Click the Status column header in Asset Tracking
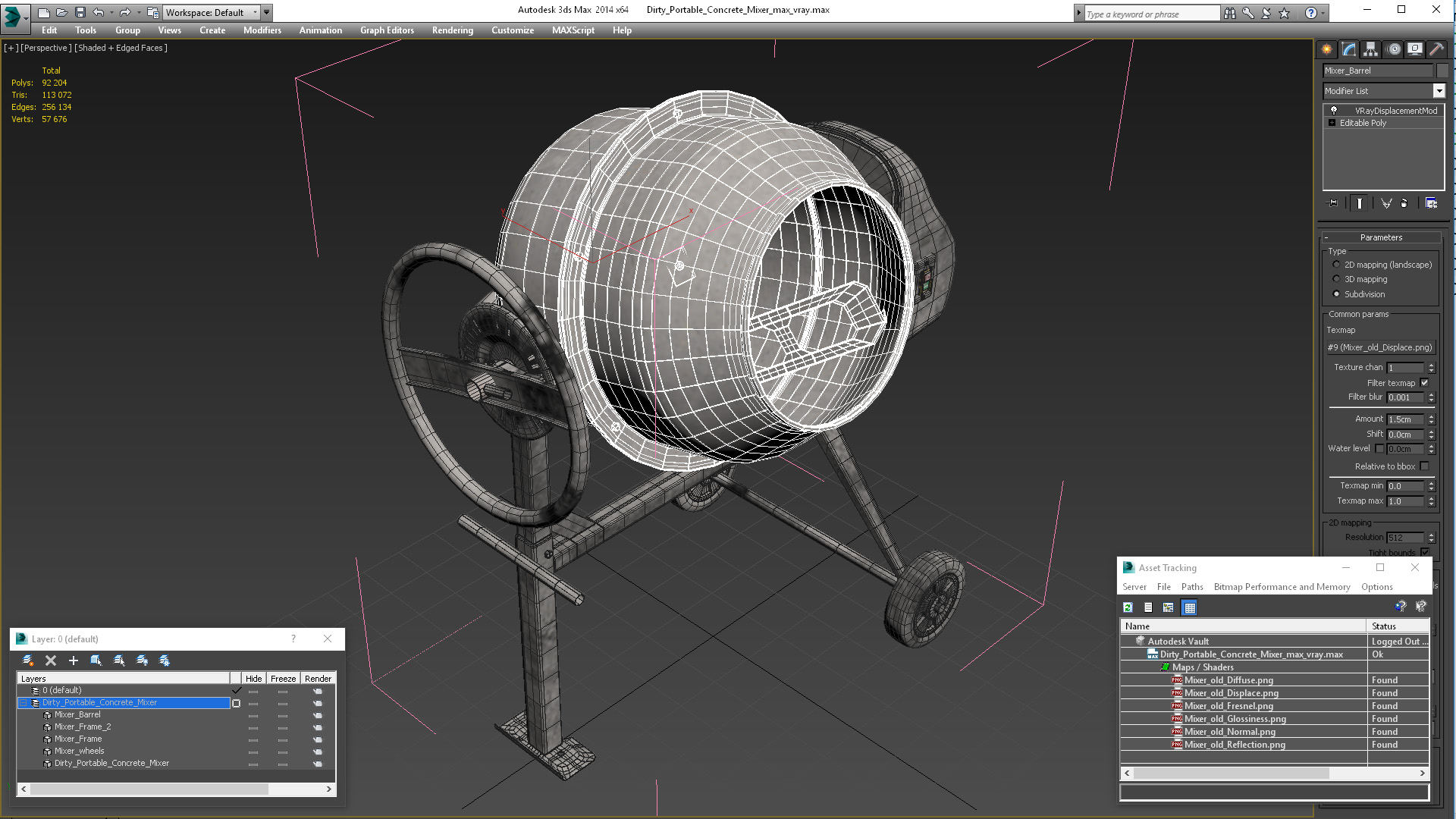This screenshot has width=1456, height=819. coord(1398,626)
